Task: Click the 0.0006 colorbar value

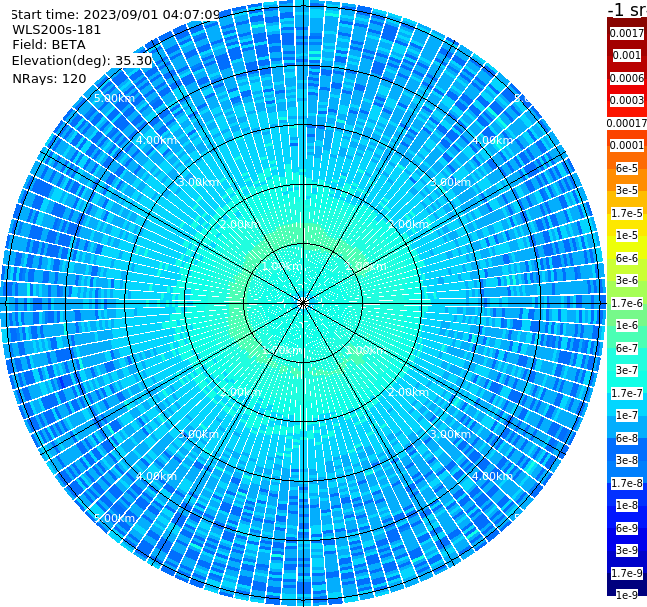Action: pos(627,78)
